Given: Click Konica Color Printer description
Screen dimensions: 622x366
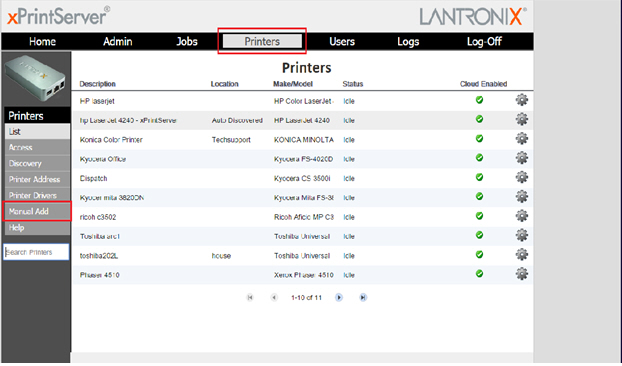Looking at the screenshot, I should click(111, 140).
